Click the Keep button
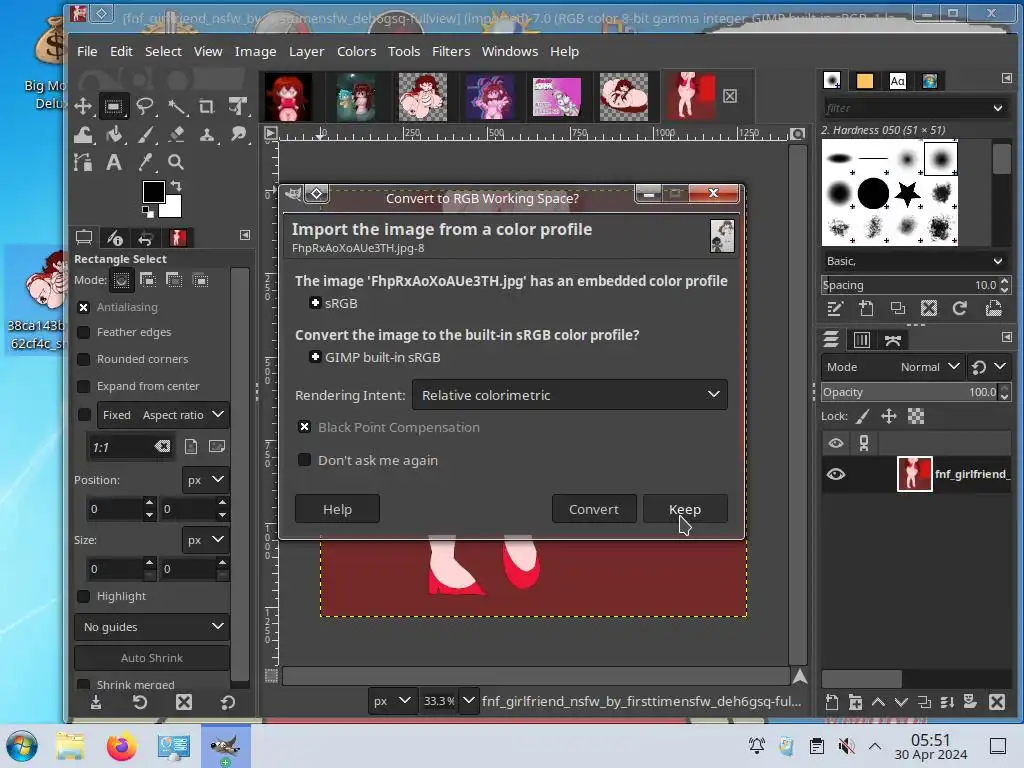The height and width of the screenshot is (768, 1024). pos(685,509)
